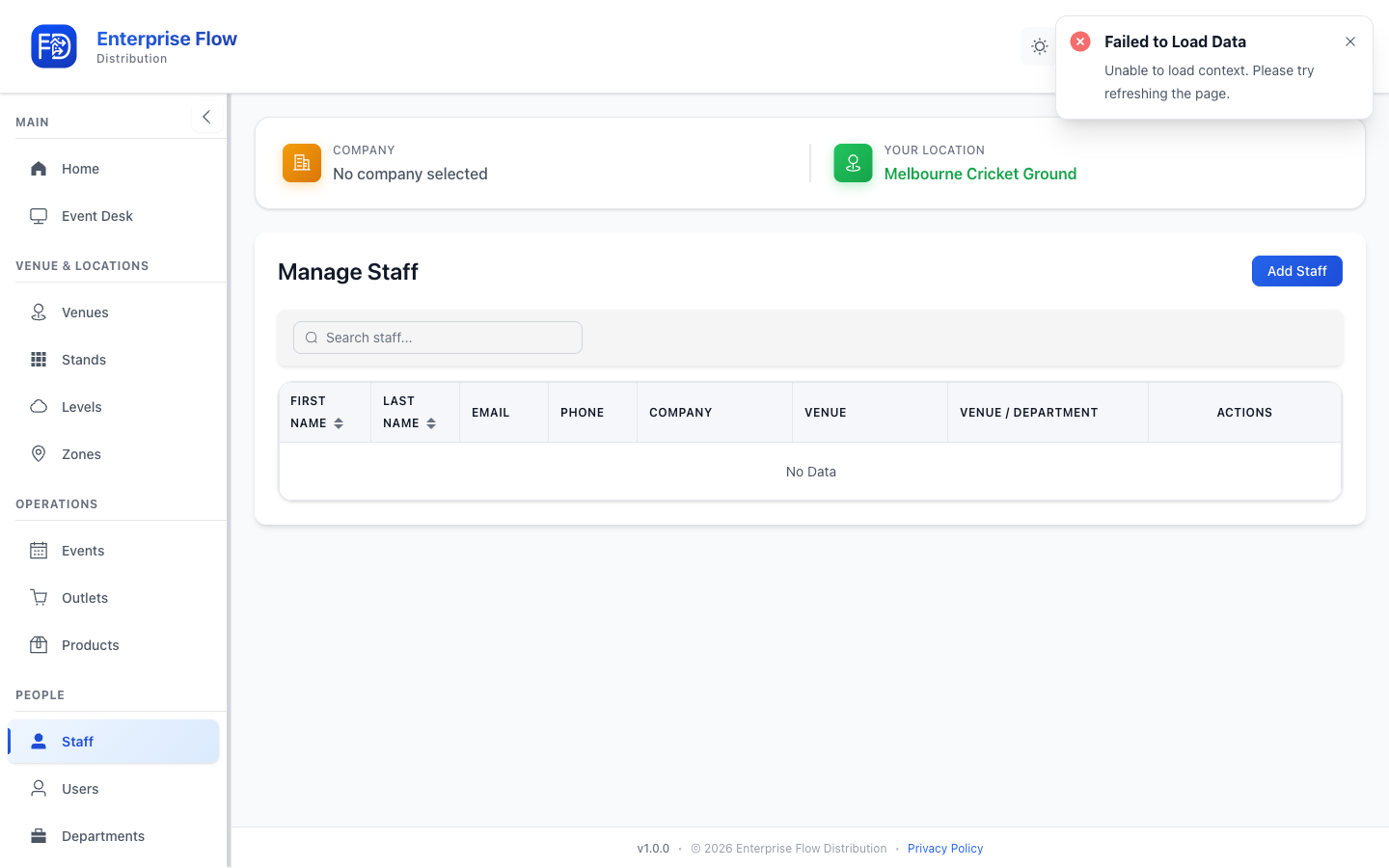Click the Outlets shopping cart icon
The image size is (1389, 868).
click(39, 598)
